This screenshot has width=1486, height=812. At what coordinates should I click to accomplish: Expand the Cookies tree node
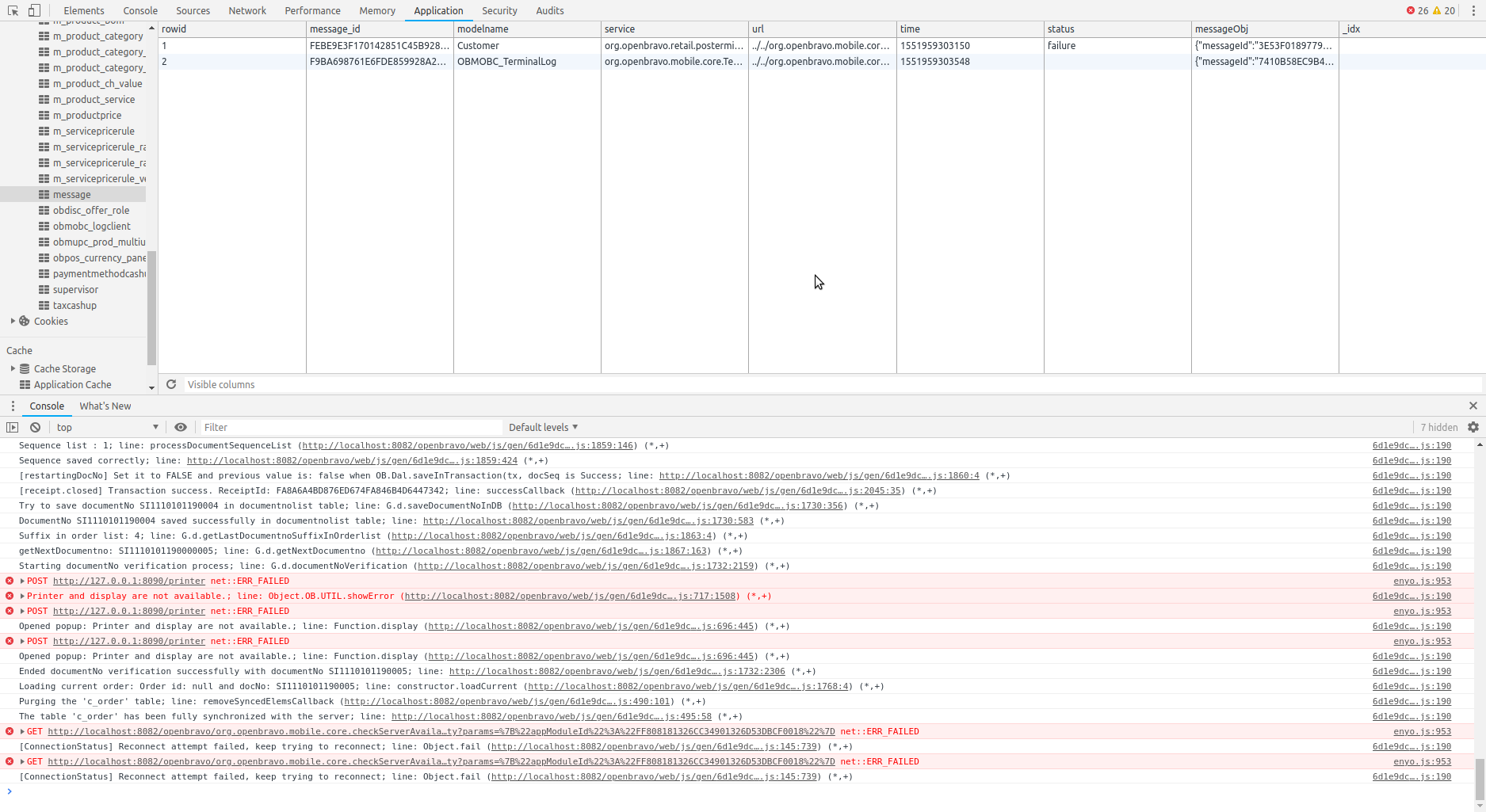coord(13,321)
